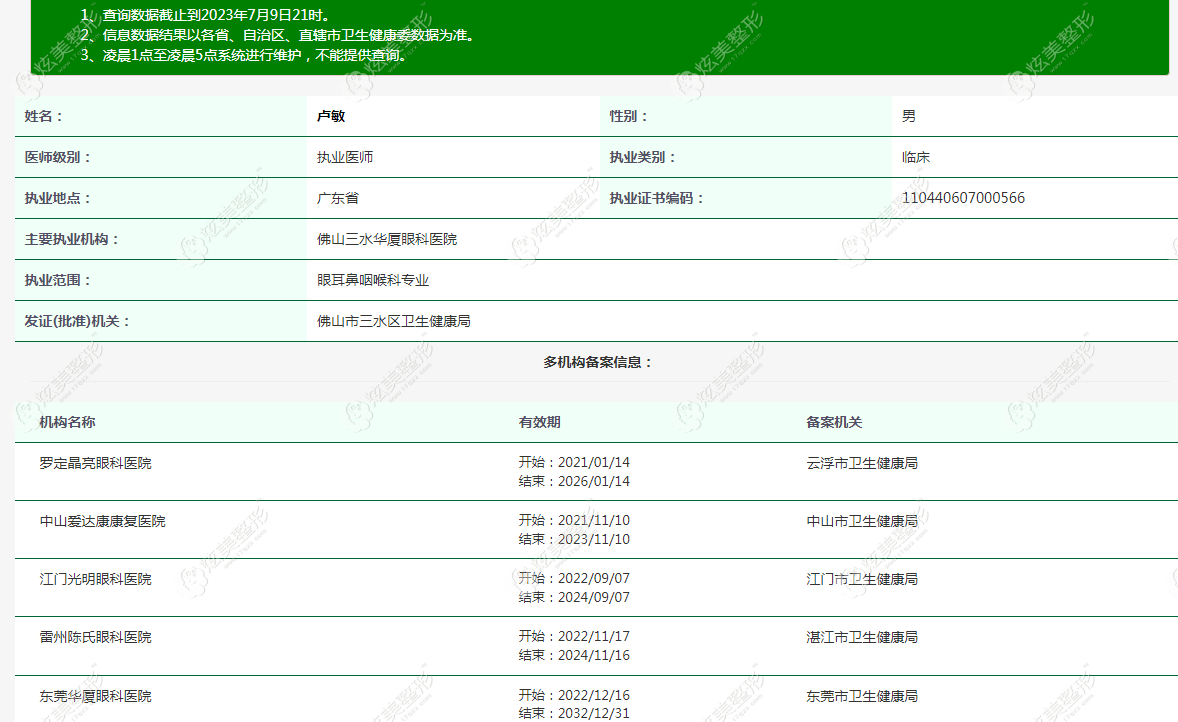Viewport: 1178px width, 722px height.
Task: Click end date 2023/11/10
Action: (594, 539)
